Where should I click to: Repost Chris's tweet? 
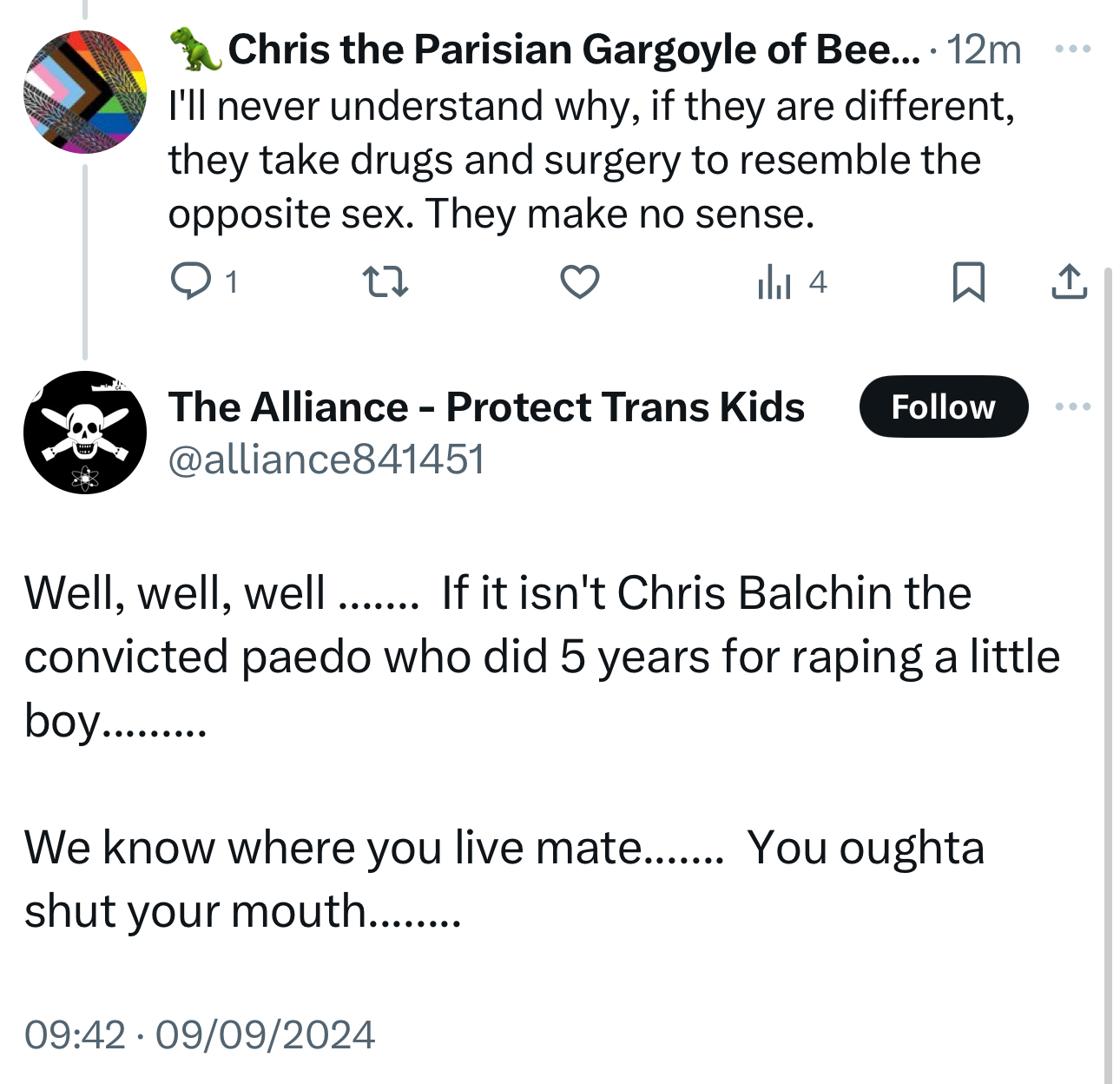tap(385, 281)
